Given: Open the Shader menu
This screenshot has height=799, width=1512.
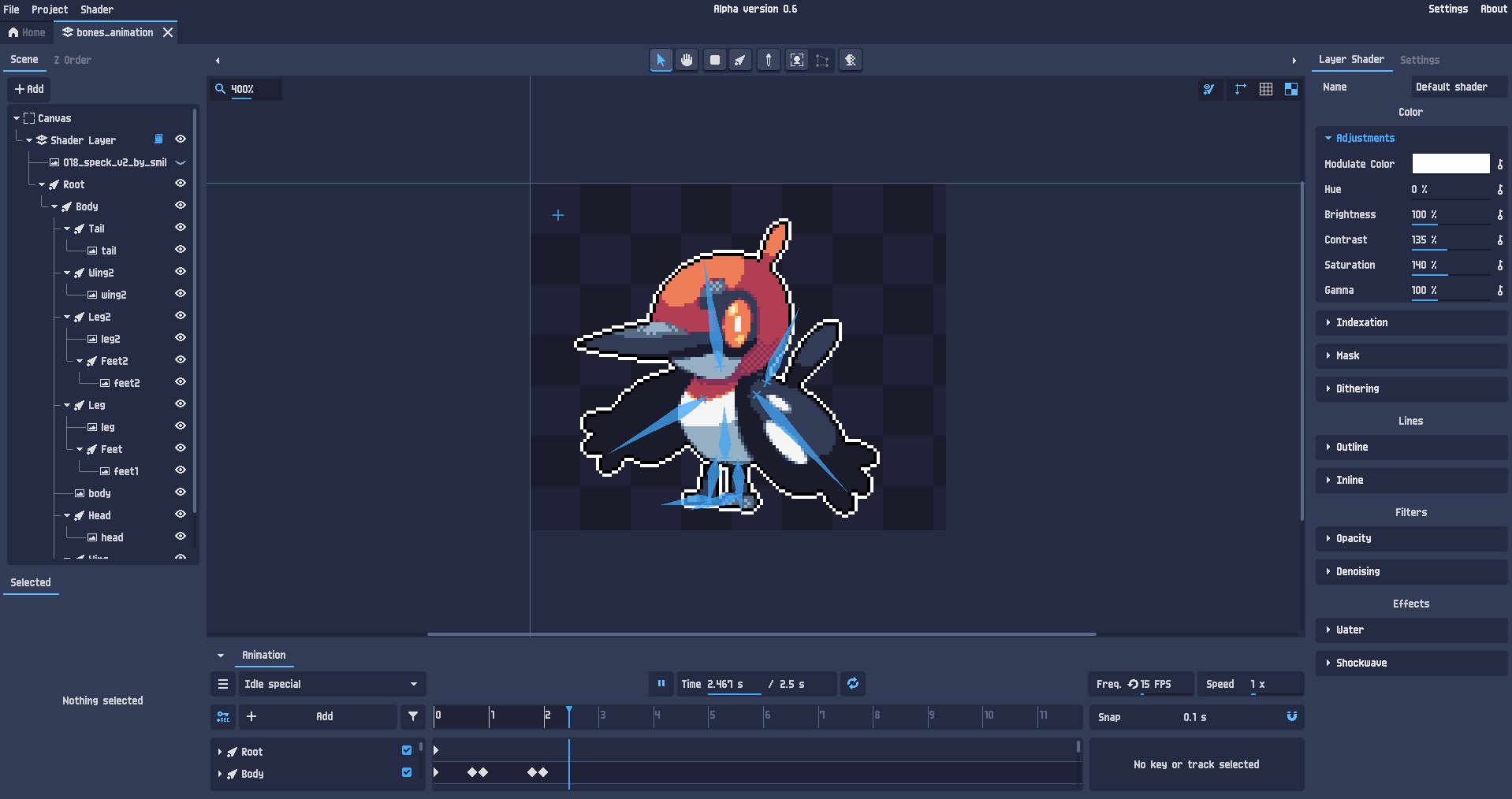Looking at the screenshot, I should (96, 9).
